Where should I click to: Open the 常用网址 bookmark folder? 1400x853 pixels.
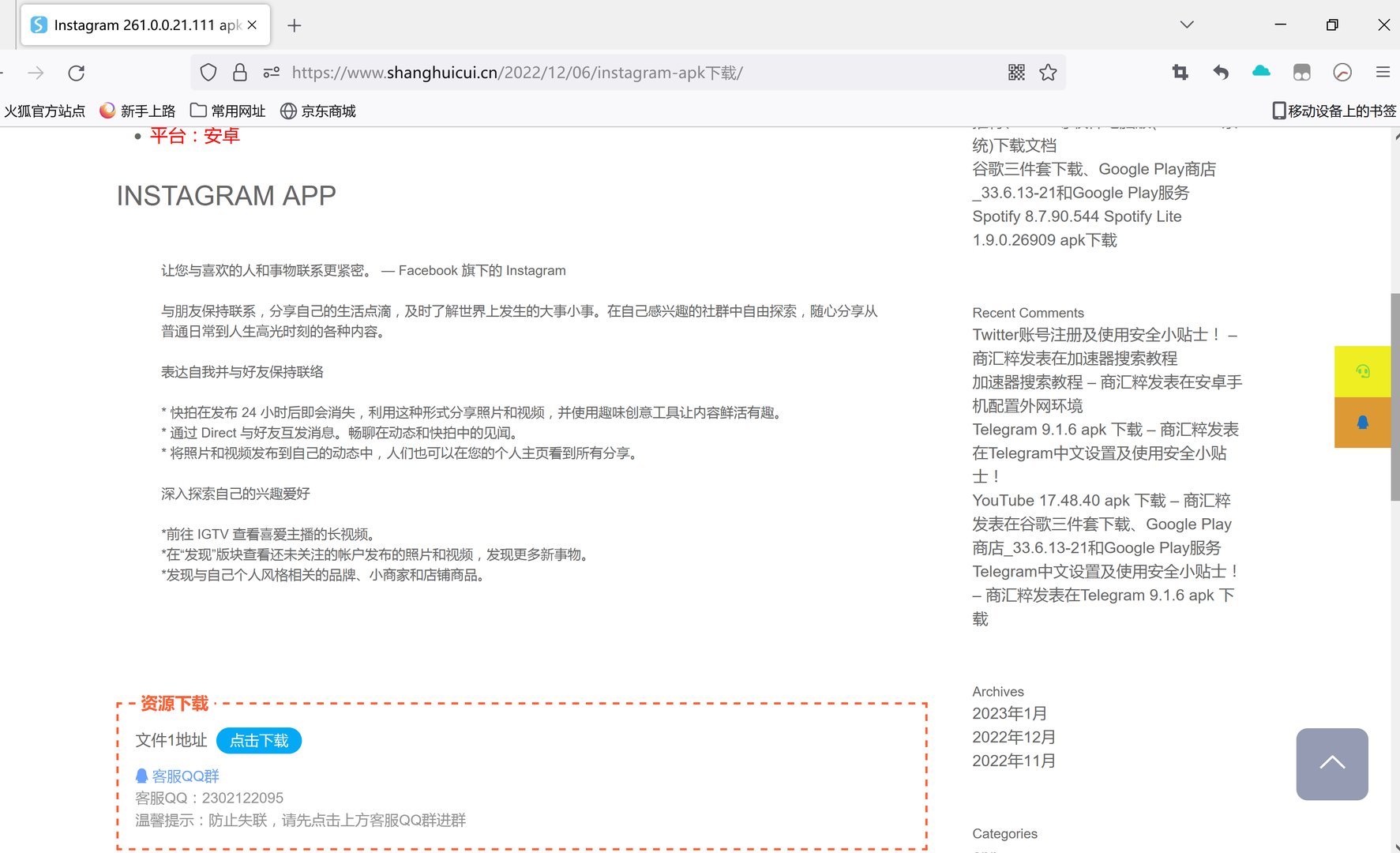(x=227, y=111)
